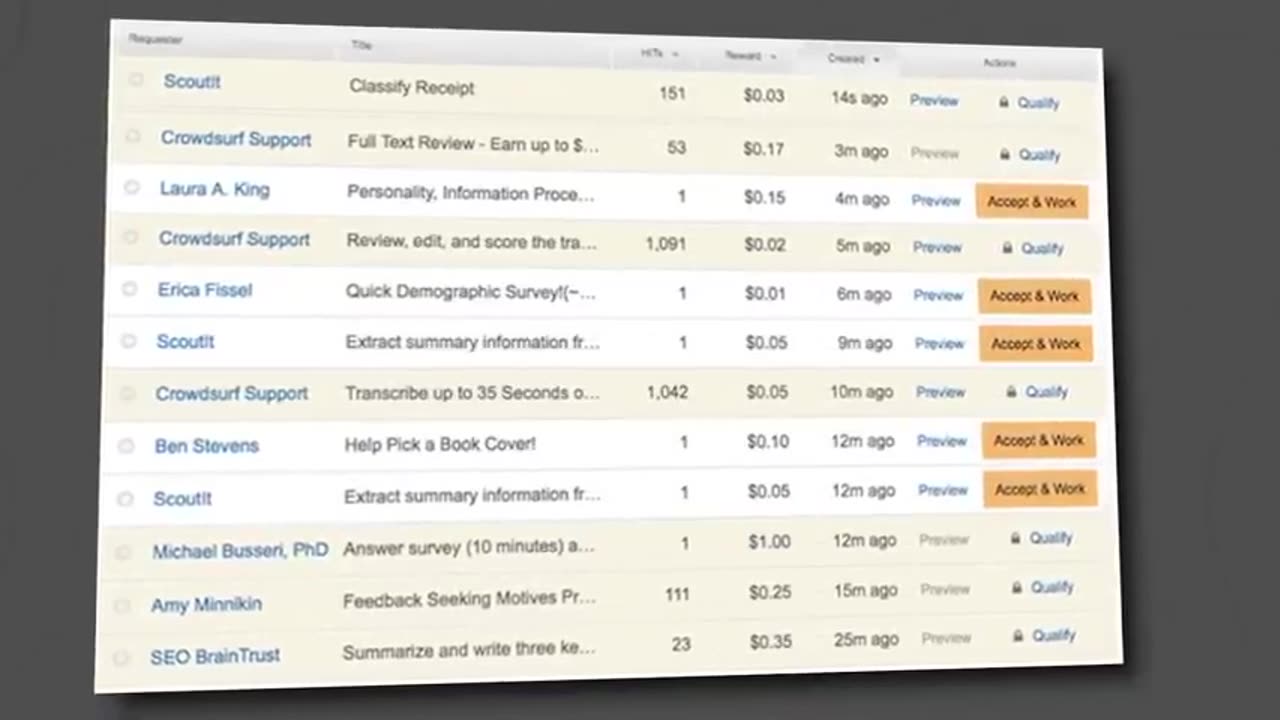Viewport: 1280px width, 720px height.
Task: Click HITs count 1,091
Action: coord(666,243)
